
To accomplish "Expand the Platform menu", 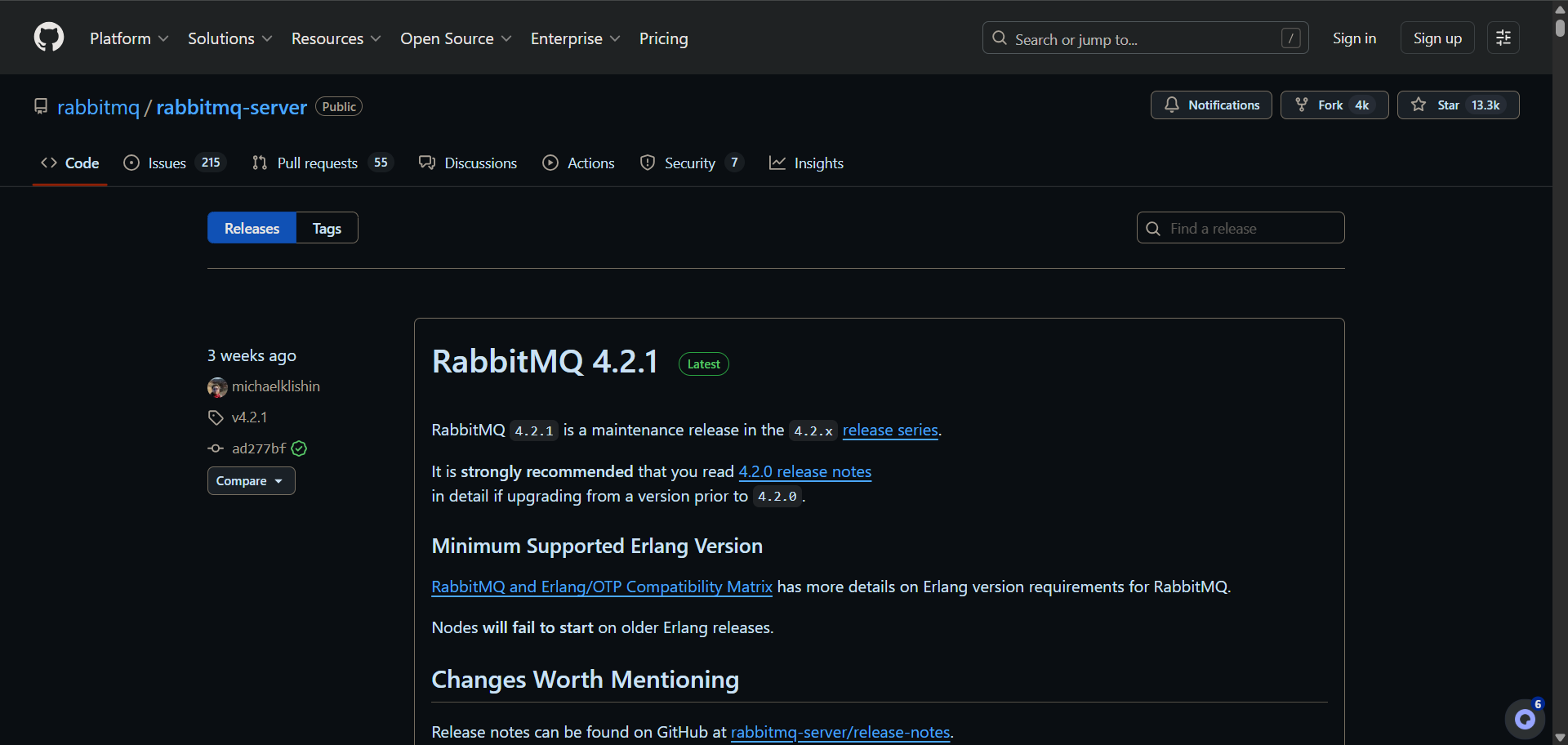I will coord(129,38).
